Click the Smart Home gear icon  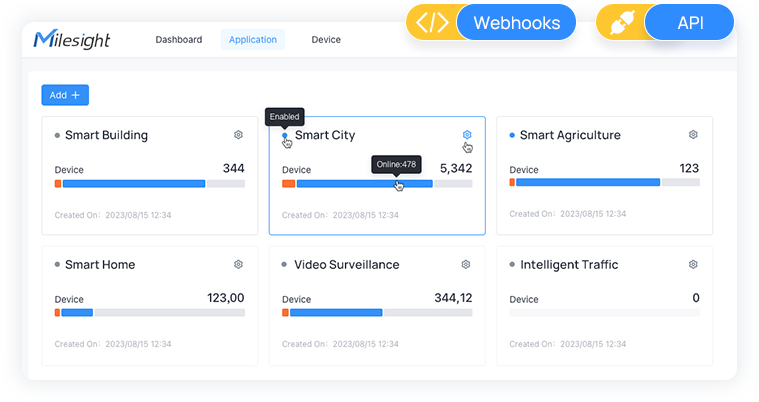(x=238, y=265)
